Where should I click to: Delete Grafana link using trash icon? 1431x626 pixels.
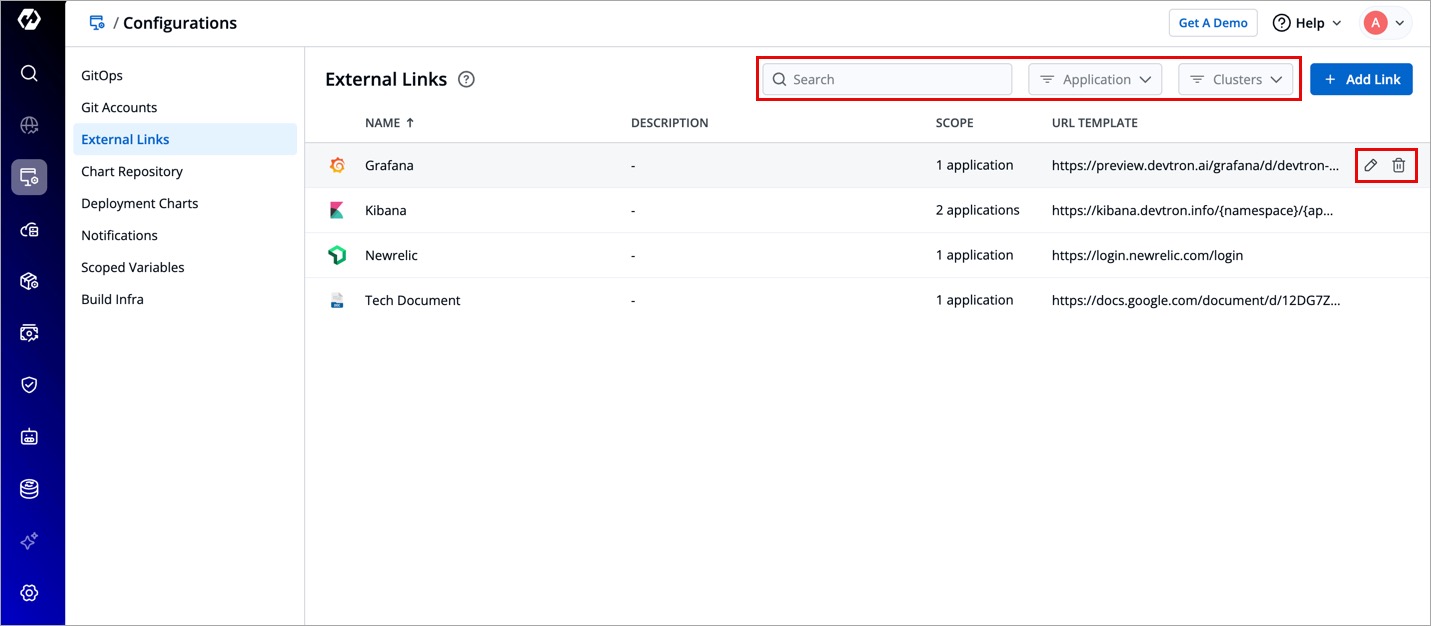tap(1399, 165)
